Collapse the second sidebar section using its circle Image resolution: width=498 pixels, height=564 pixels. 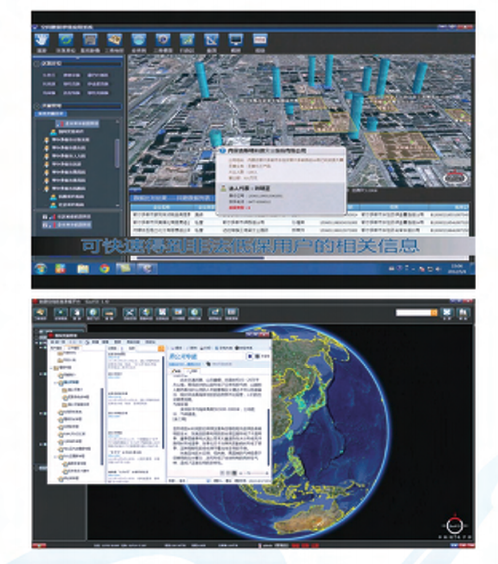[37, 106]
